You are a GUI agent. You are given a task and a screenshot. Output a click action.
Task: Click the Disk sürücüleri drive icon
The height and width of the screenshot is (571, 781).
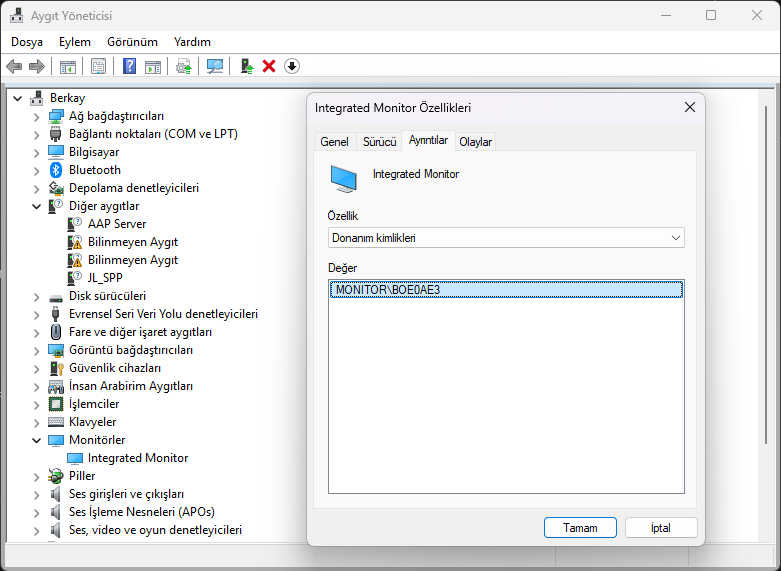tap(56, 298)
